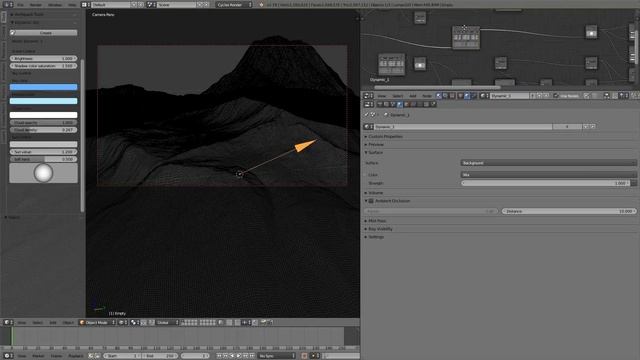Click the play animation button in timeline
The width and height of the screenshot is (640, 360).
pyautogui.click(x=239, y=356)
